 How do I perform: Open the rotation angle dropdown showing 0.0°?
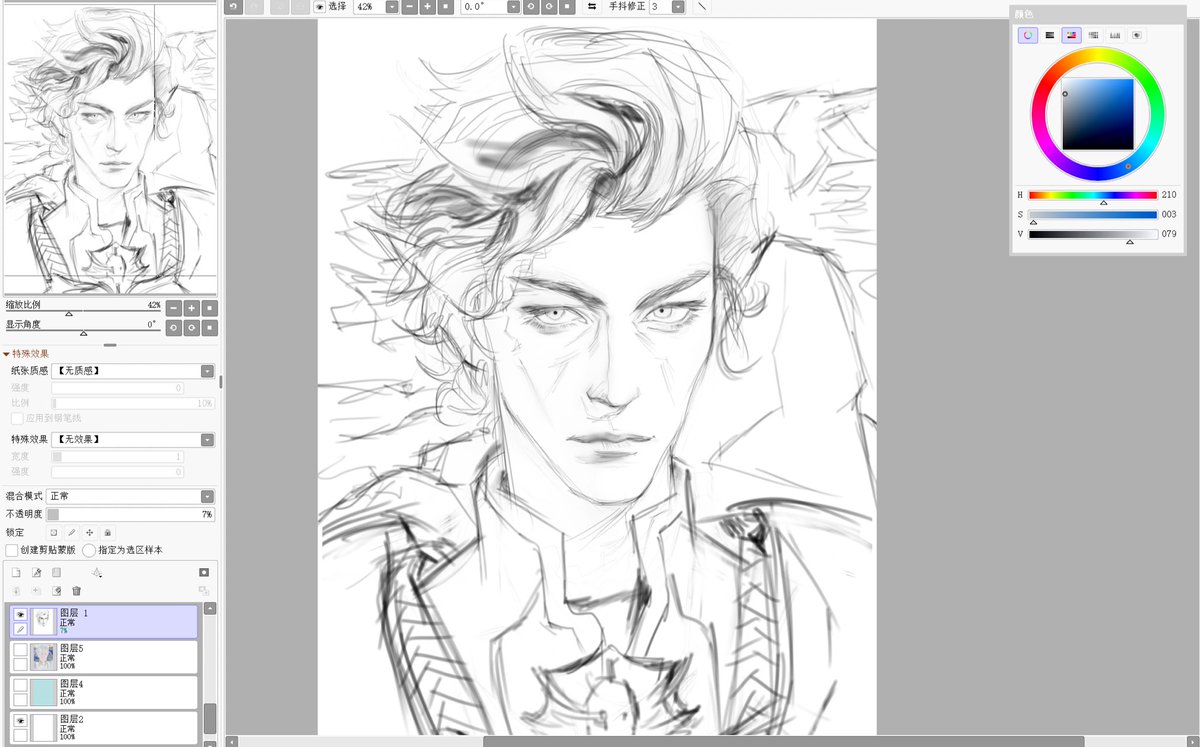[513, 7]
